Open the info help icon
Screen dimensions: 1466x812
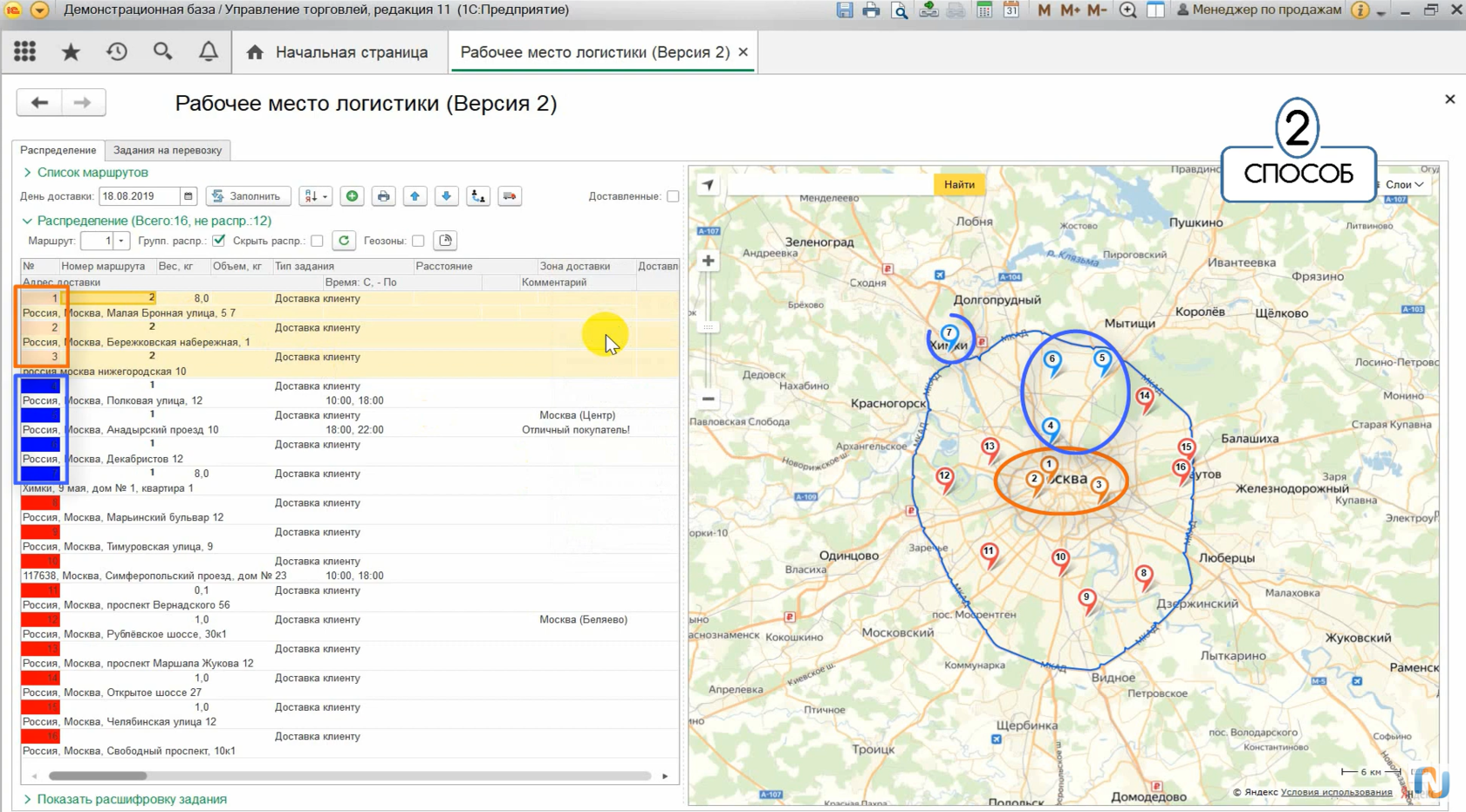point(1360,10)
